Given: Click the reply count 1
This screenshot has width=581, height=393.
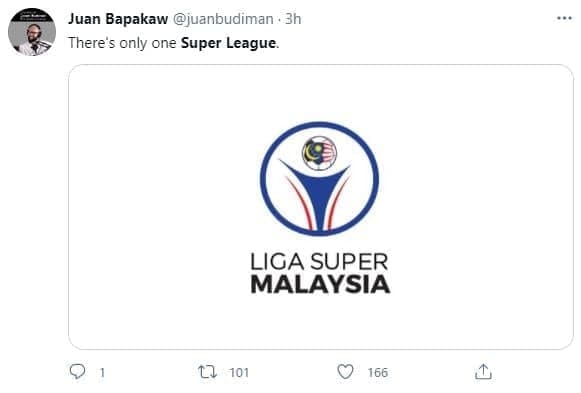Looking at the screenshot, I should tap(102, 372).
